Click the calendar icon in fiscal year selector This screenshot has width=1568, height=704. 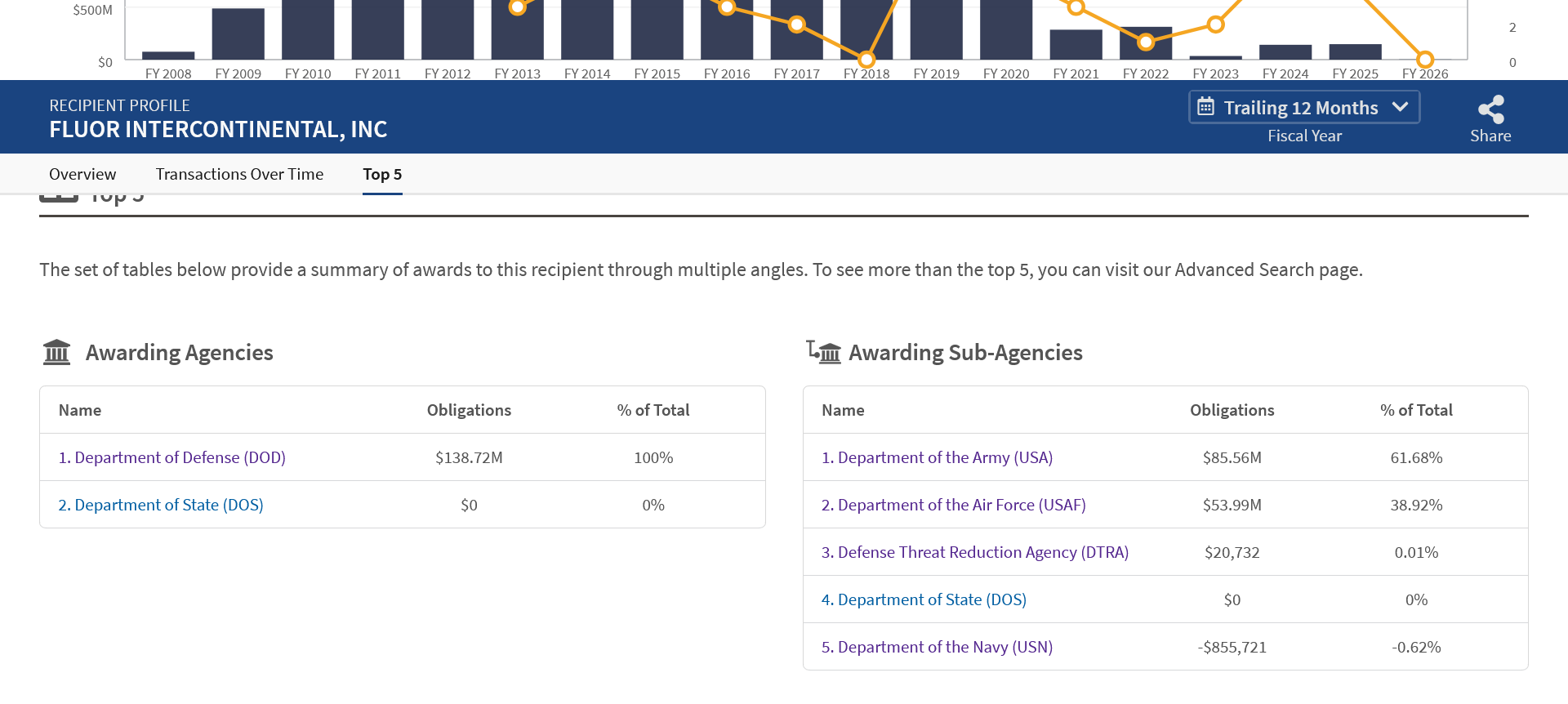tap(1205, 106)
